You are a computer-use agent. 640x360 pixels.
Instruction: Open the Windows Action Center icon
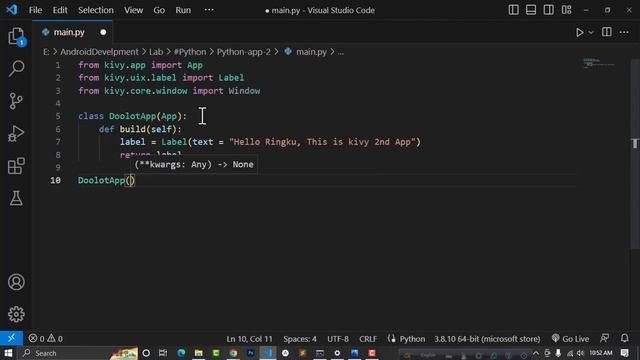point(624,353)
